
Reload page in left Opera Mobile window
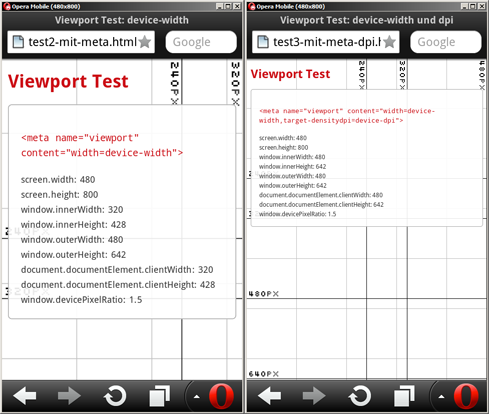[115, 396]
